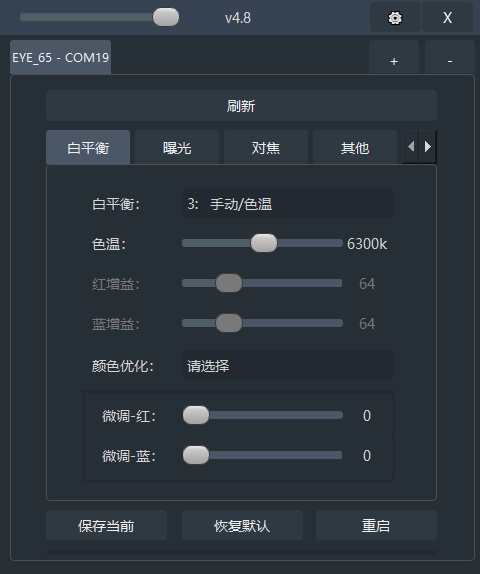Click the 微调-红 slider handle
Screen dimensions: 480x574
[x=196, y=415]
